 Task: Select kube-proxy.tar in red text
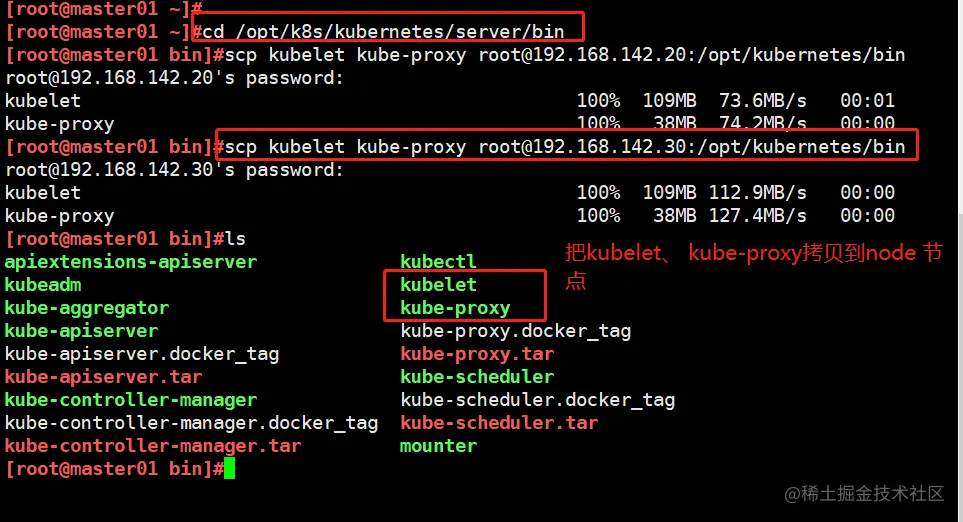[477, 354]
